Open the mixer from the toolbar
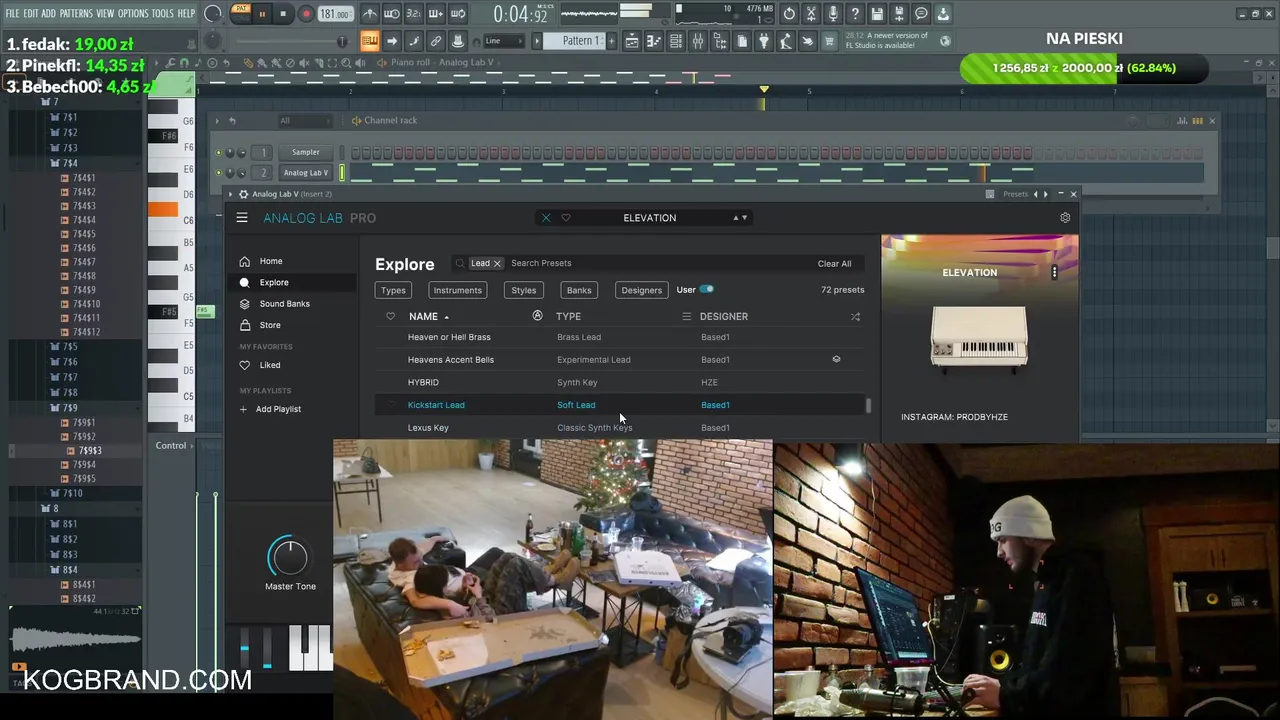Viewport: 1280px width, 720px height. pyautogui.click(x=698, y=41)
